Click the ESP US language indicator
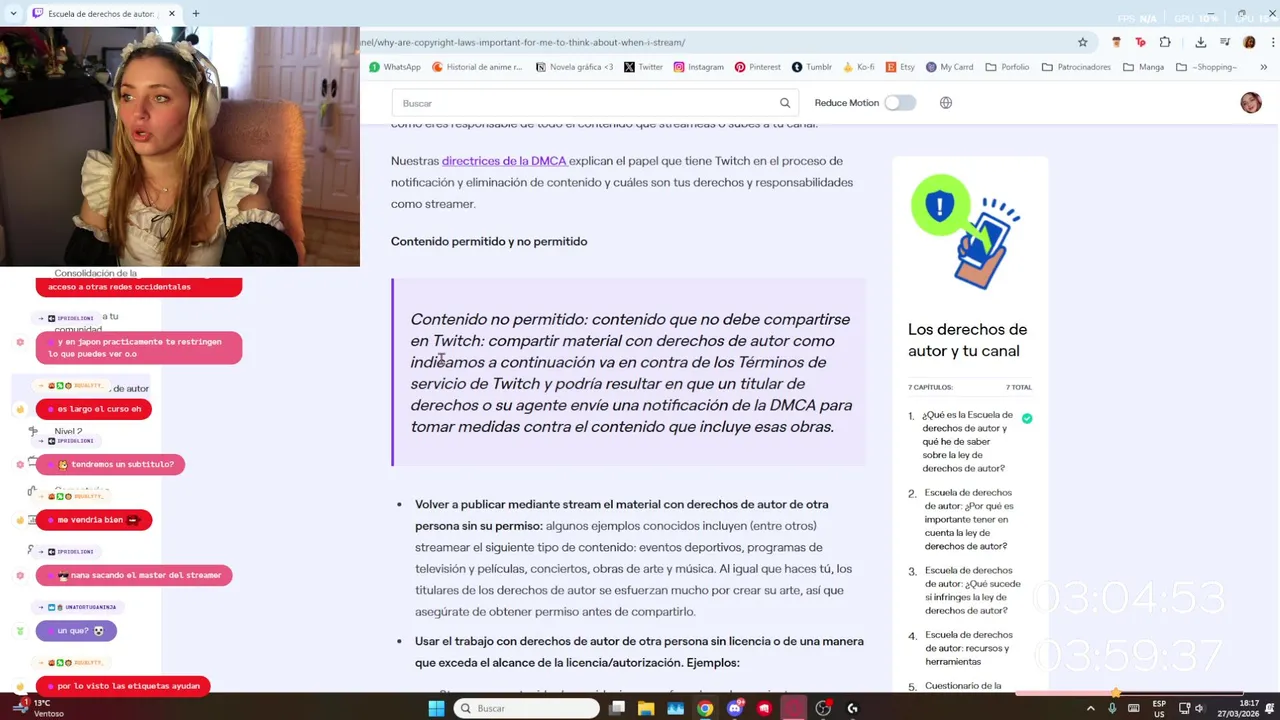The height and width of the screenshot is (720, 1280). point(1159,708)
